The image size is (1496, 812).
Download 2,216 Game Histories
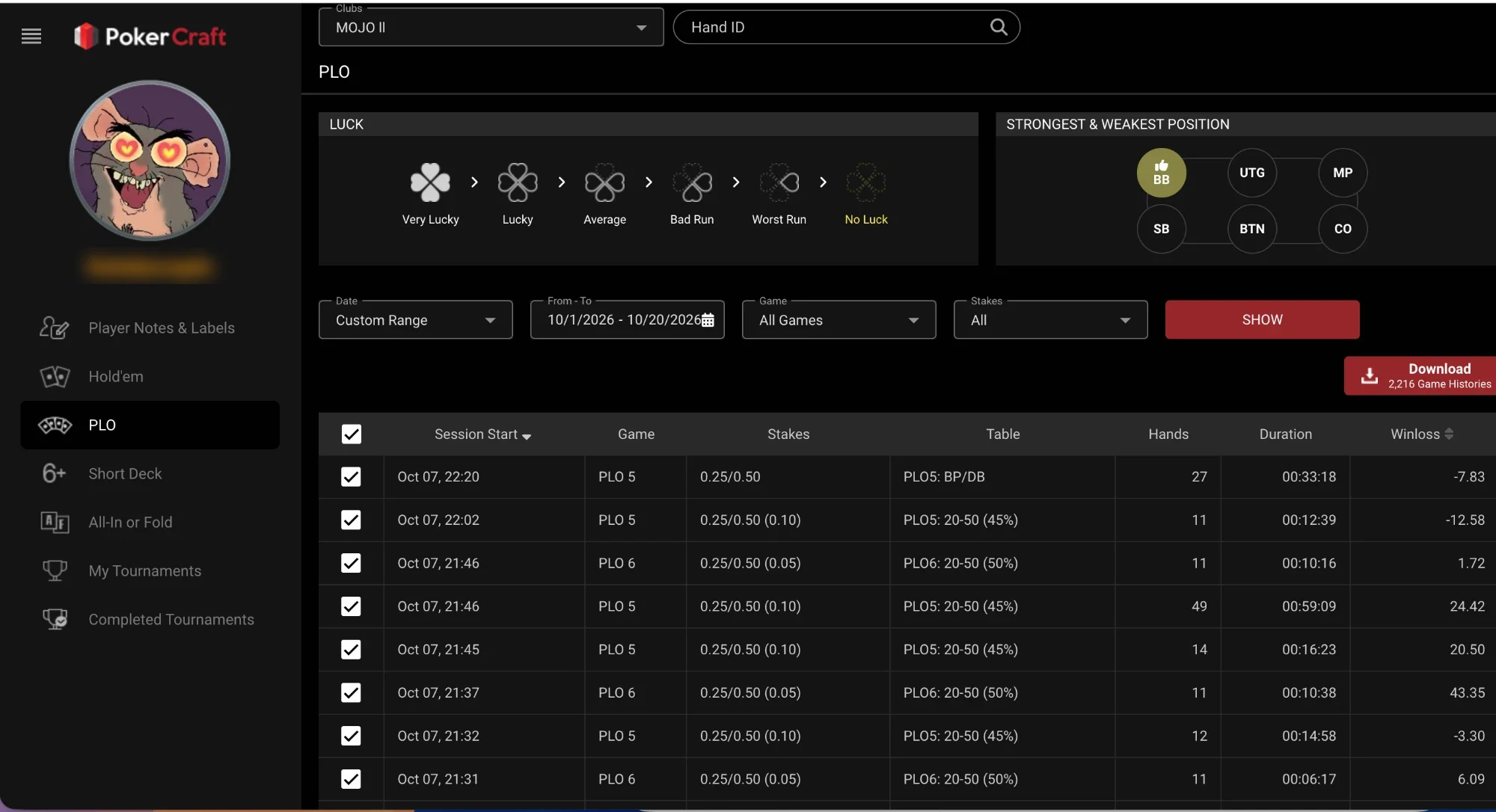[x=1420, y=375]
